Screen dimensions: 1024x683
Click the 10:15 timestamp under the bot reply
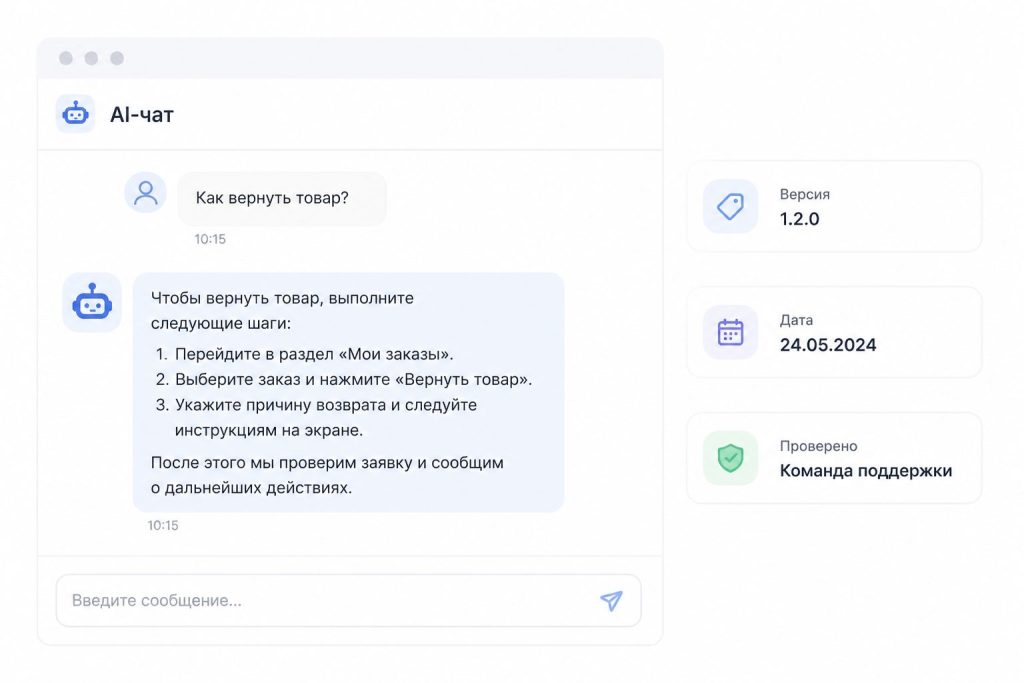point(163,525)
